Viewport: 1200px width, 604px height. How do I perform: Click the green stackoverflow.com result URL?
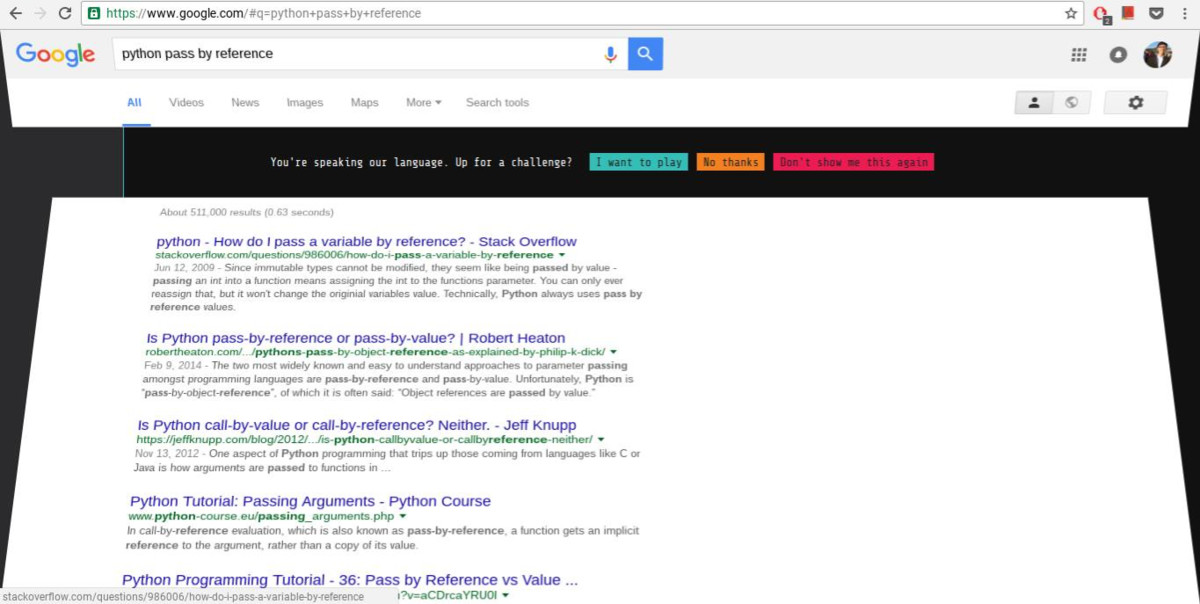pyautogui.click(x=354, y=255)
